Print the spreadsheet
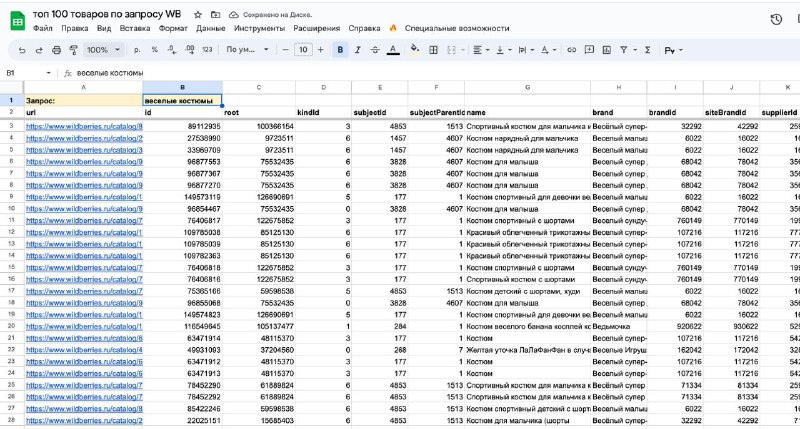This screenshot has width=800, height=429. pyautogui.click(x=56, y=50)
